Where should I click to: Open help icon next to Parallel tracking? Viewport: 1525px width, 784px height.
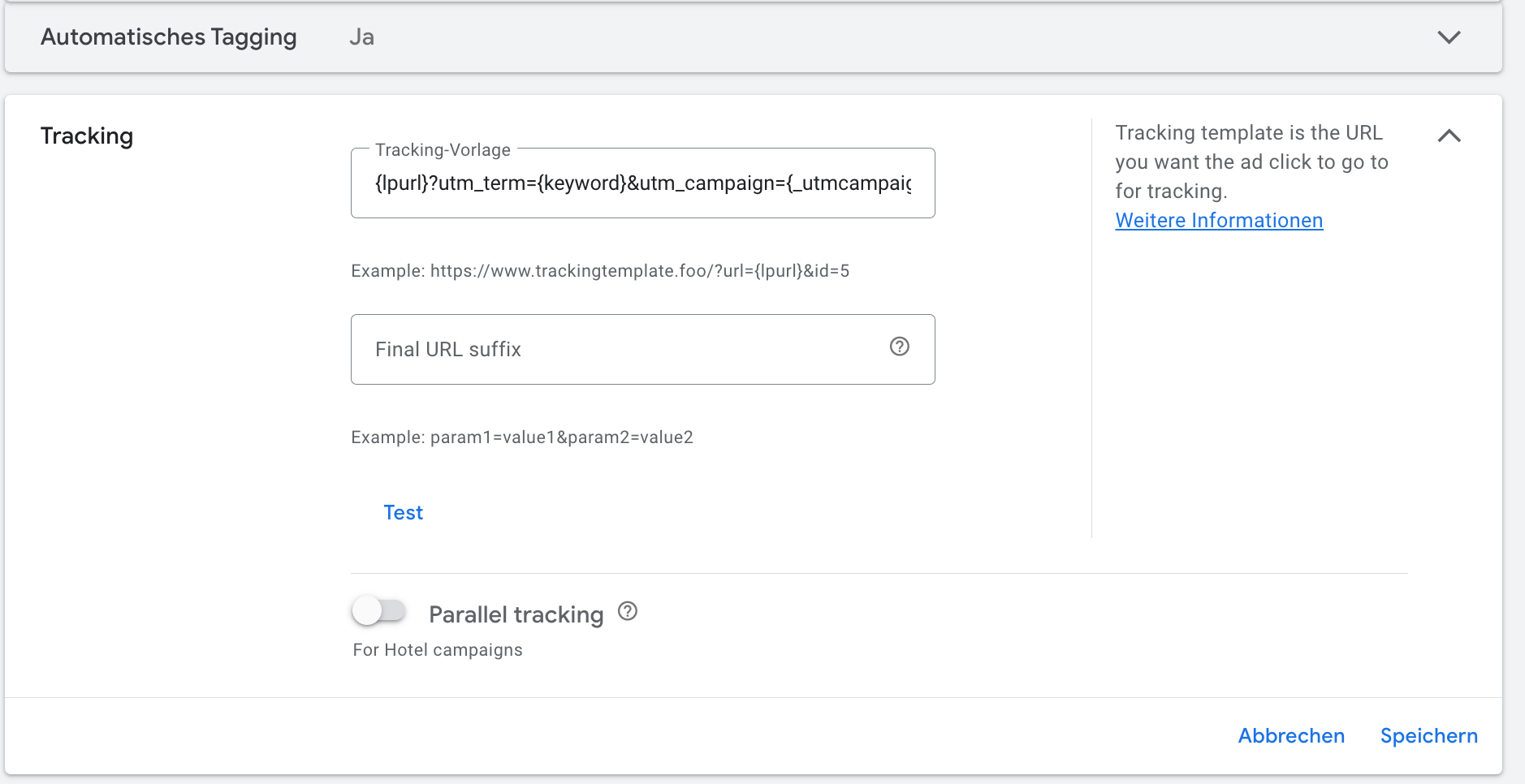628,611
